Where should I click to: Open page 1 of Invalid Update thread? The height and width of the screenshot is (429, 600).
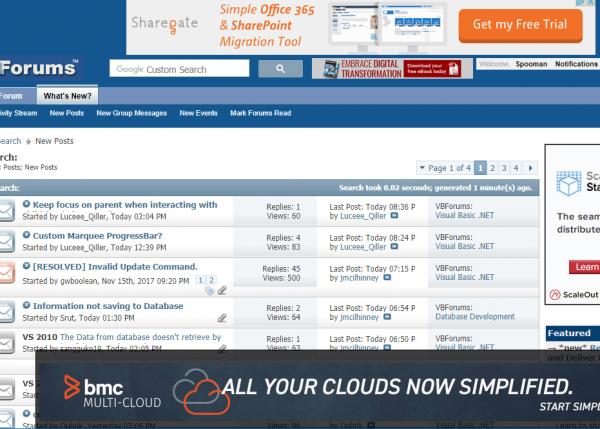coord(201,280)
